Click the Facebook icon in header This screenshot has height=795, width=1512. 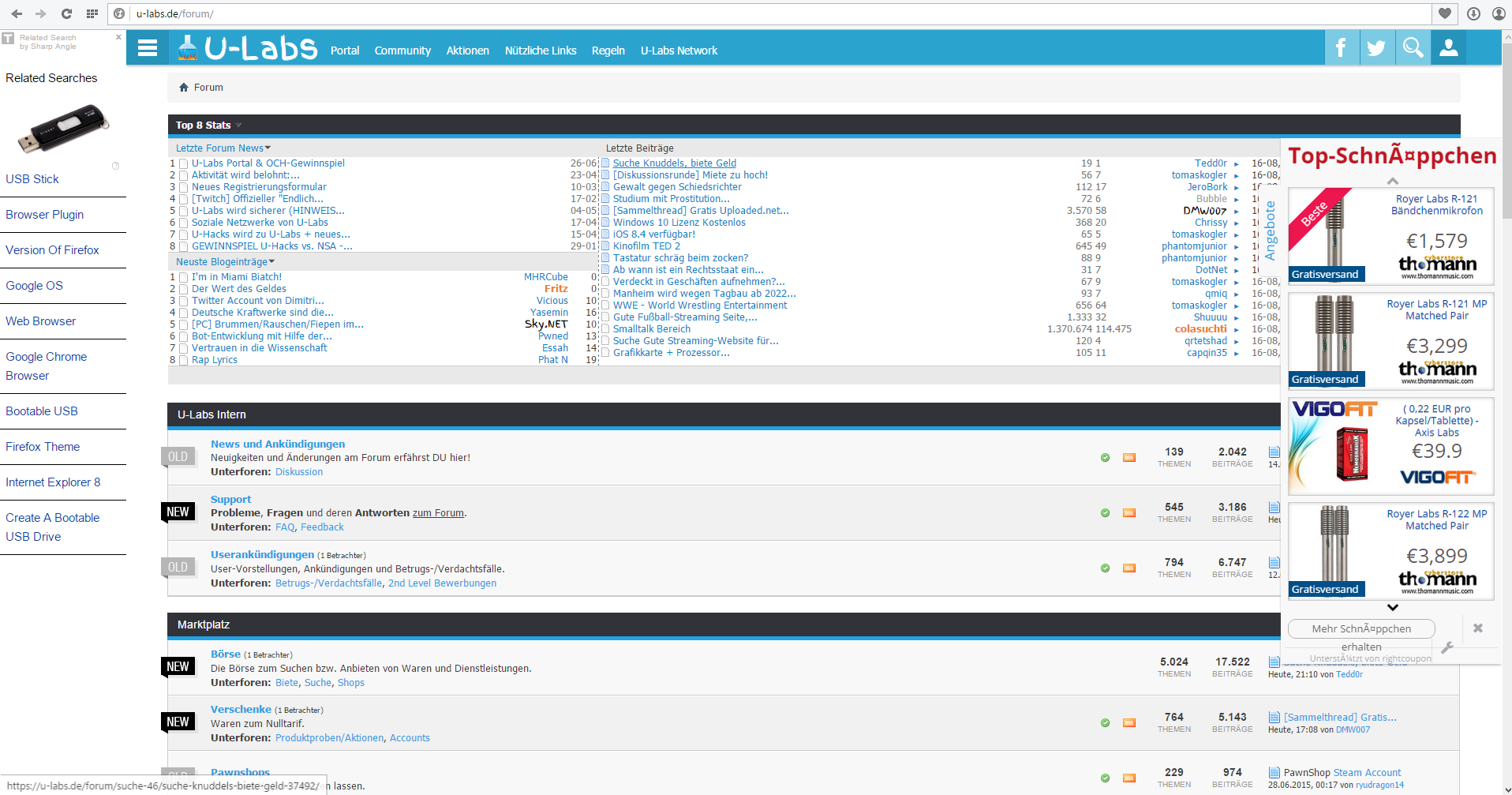[x=1341, y=48]
